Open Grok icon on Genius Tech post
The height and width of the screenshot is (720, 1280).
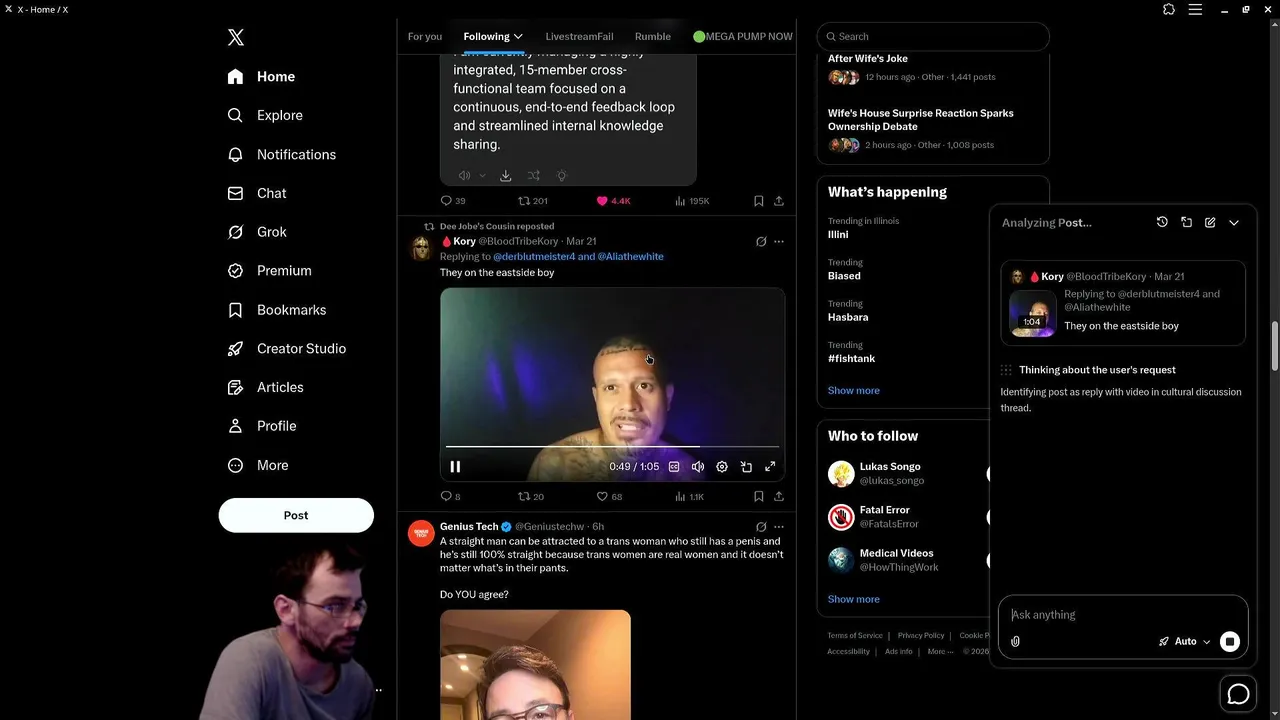pos(761,526)
